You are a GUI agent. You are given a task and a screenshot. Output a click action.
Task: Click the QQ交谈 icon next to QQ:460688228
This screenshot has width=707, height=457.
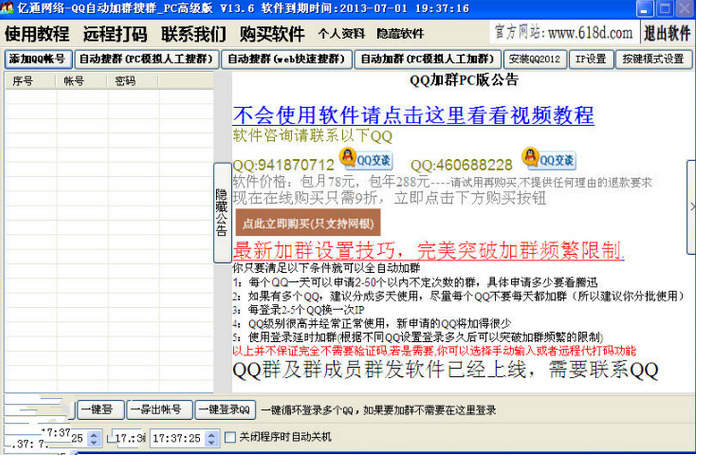pos(549,160)
